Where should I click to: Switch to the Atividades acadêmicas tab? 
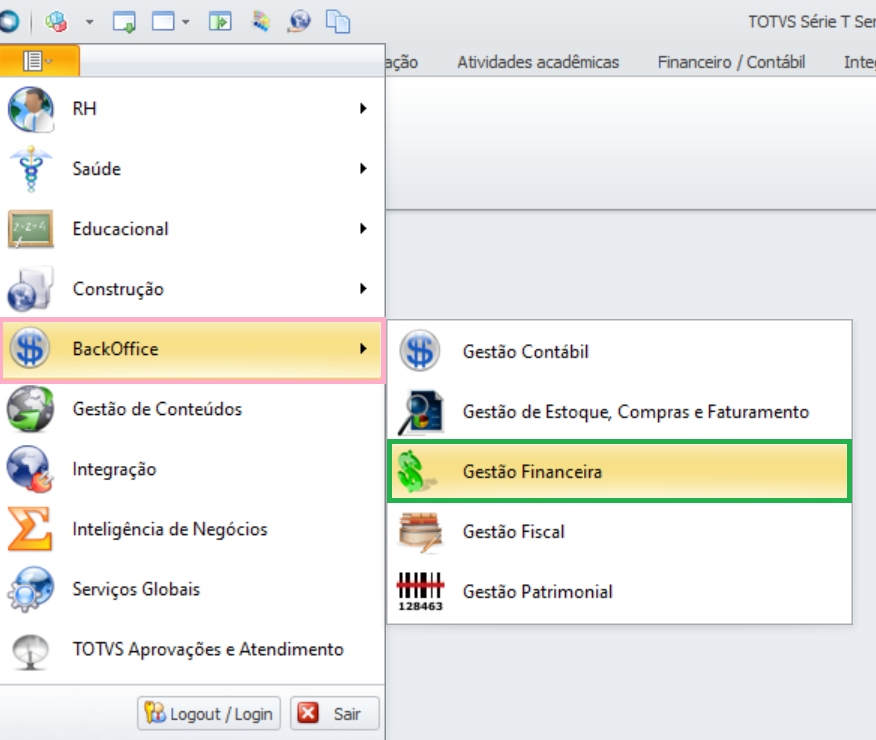pyautogui.click(x=538, y=62)
